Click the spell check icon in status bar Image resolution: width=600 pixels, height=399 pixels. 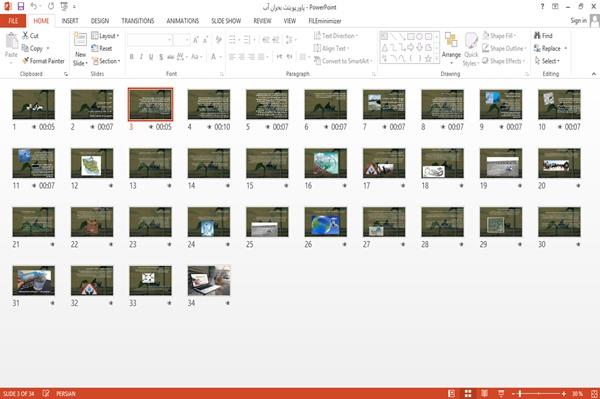pyautogui.click(x=46, y=393)
